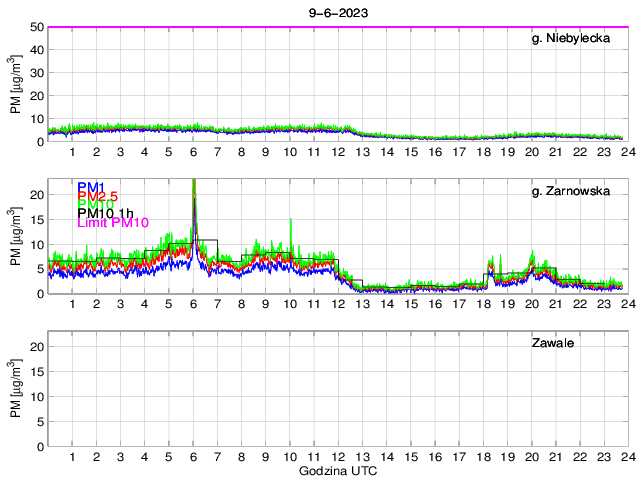The height and width of the screenshot is (480, 640).
Task: Click hour 12 tick below the Zawale chart
Action: pos(337,458)
